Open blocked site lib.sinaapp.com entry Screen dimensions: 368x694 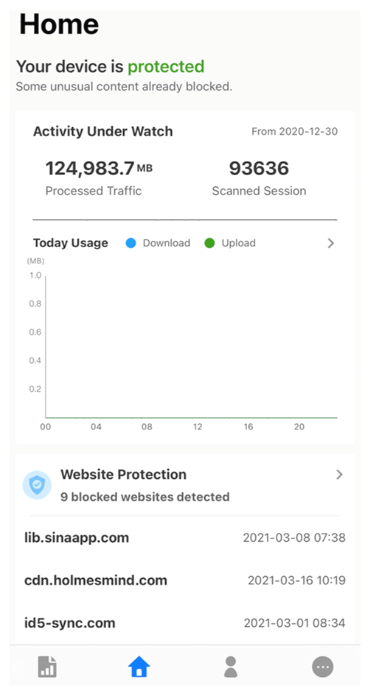(185, 538)
